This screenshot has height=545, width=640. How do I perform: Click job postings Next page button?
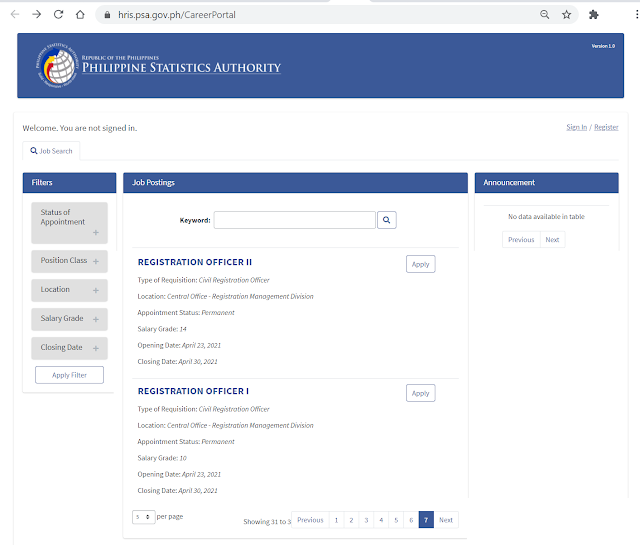pyautogui.click(x=446, y=520)
